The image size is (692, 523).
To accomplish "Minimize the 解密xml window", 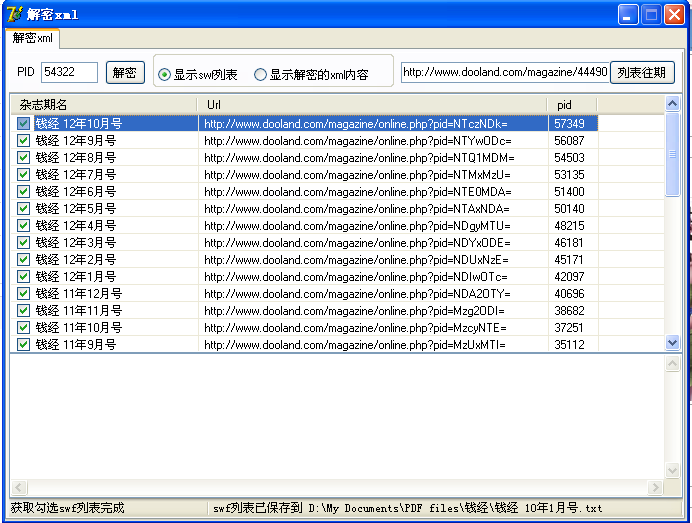I will pyautogui.click(x=628, y=15).
